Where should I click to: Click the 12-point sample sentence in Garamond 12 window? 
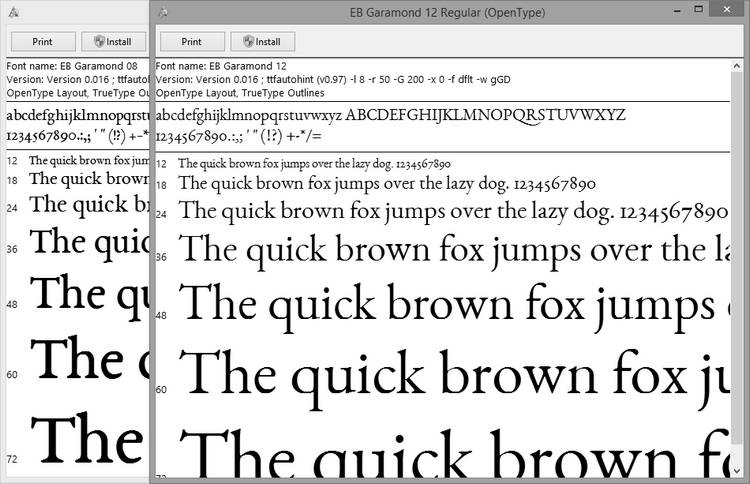pyautogui.click(x=314, y=164)
